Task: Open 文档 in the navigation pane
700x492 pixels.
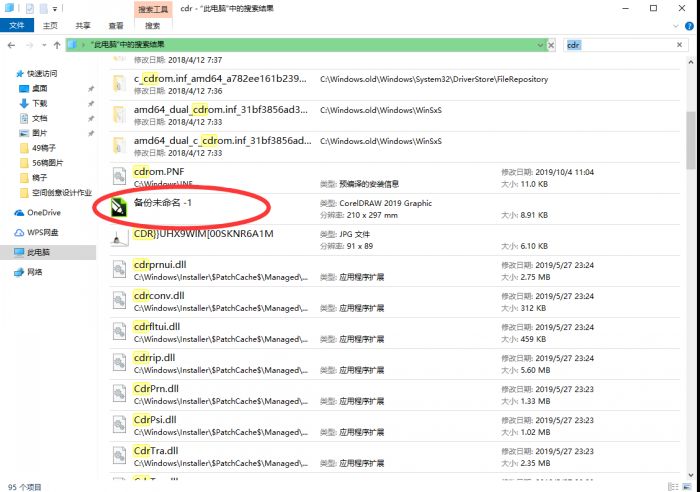Action: click(39, 118)
